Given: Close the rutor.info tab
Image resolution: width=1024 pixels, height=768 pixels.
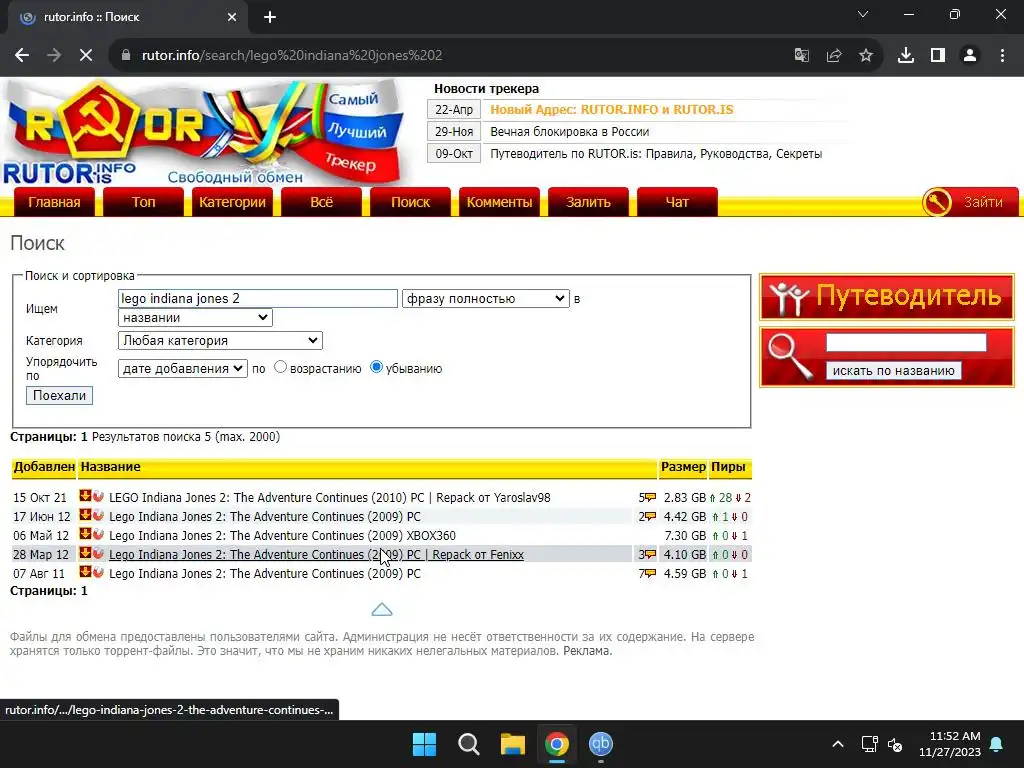Looking at the screenshot, I should point(232,17).
